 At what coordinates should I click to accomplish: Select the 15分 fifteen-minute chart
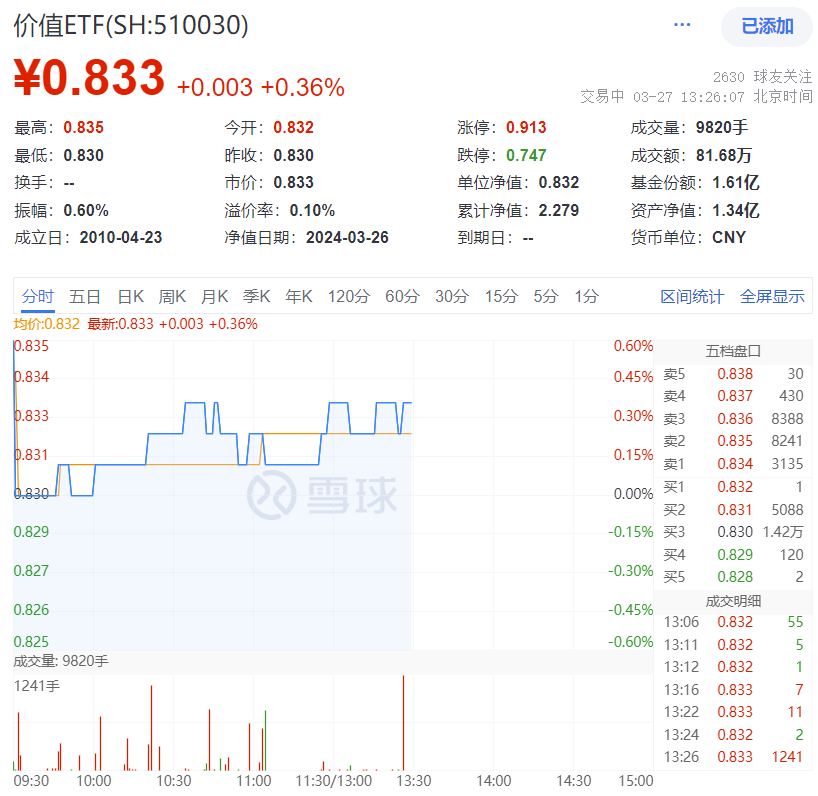[501, 297]
